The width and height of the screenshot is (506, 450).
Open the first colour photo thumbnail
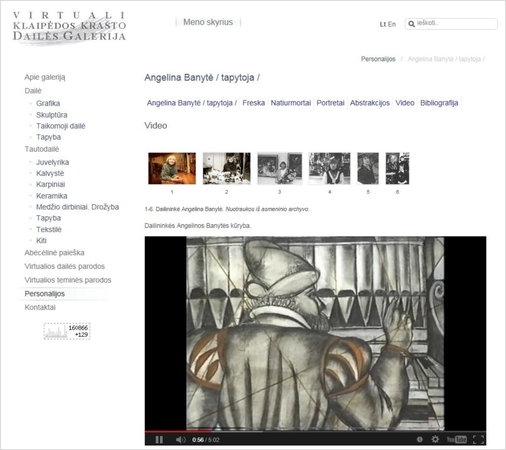tap(172, 168)
